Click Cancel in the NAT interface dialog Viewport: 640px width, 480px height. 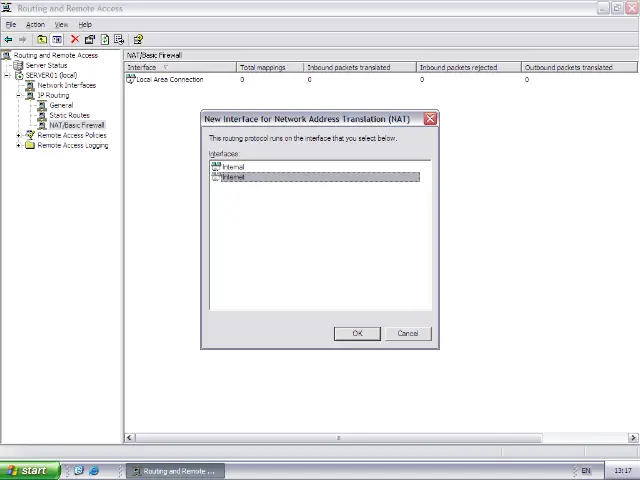tap(408, 333)
